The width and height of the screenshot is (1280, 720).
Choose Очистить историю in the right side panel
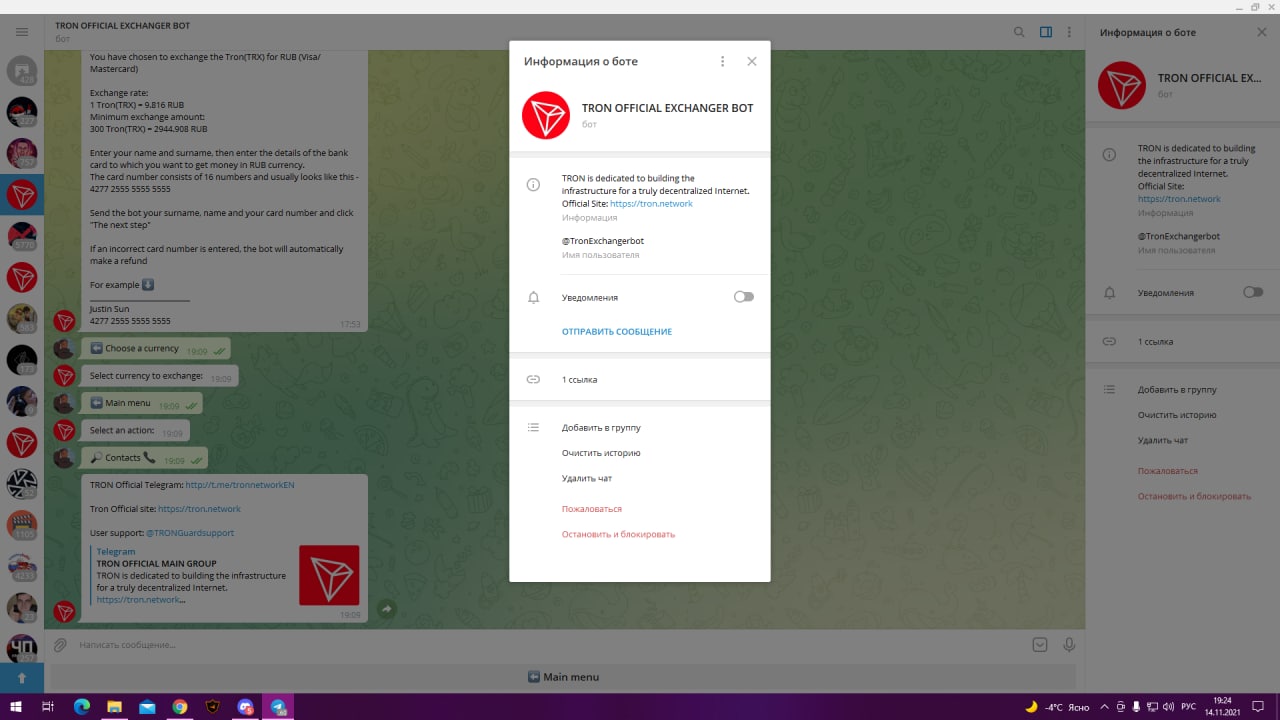click(1177, 415)
